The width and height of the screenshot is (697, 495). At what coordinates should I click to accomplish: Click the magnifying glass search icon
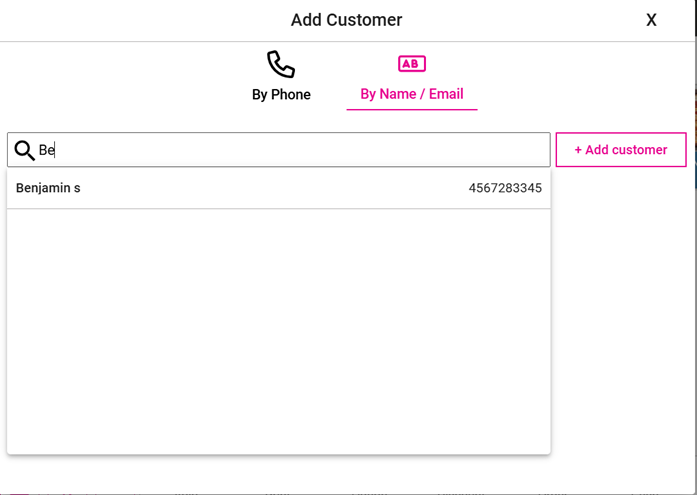click(x=24, y=150)
